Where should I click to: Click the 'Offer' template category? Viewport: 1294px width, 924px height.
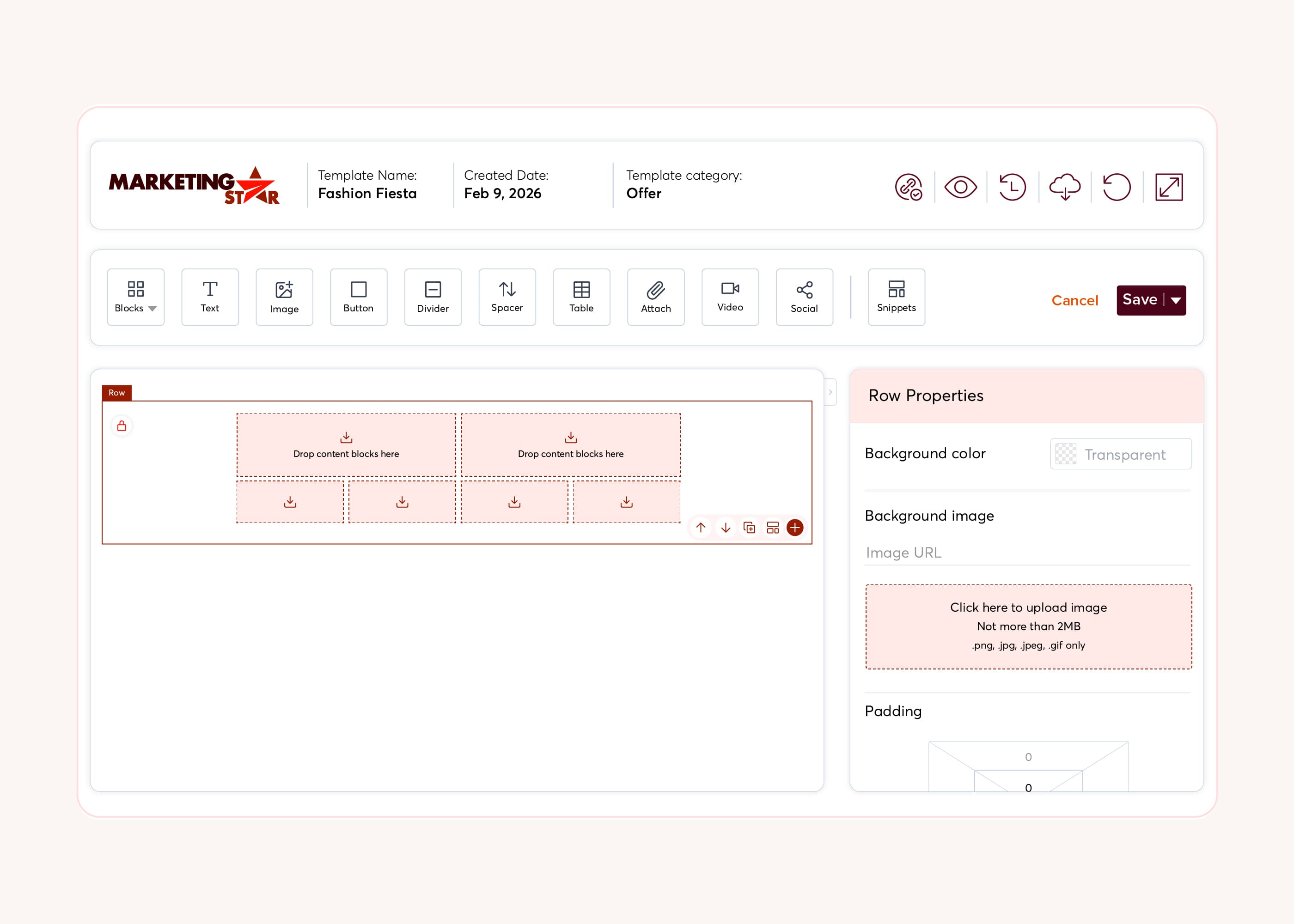point(644,194)
